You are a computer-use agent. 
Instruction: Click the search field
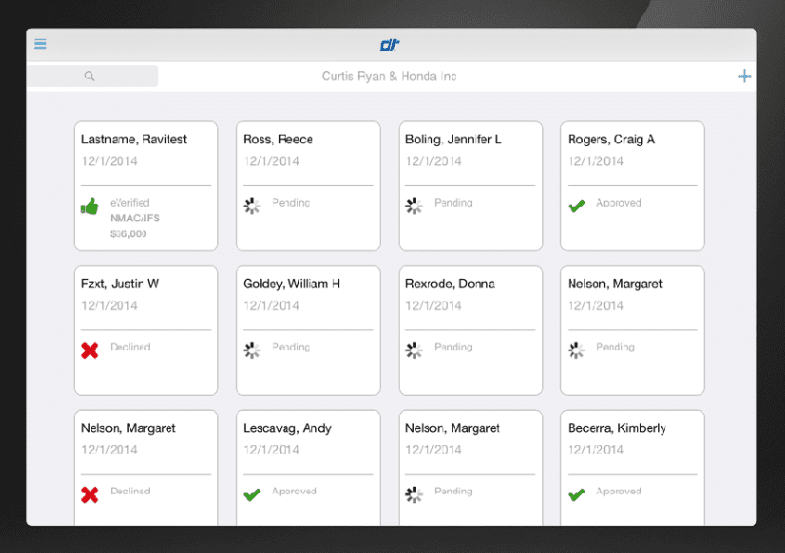[x=92, y=76]
